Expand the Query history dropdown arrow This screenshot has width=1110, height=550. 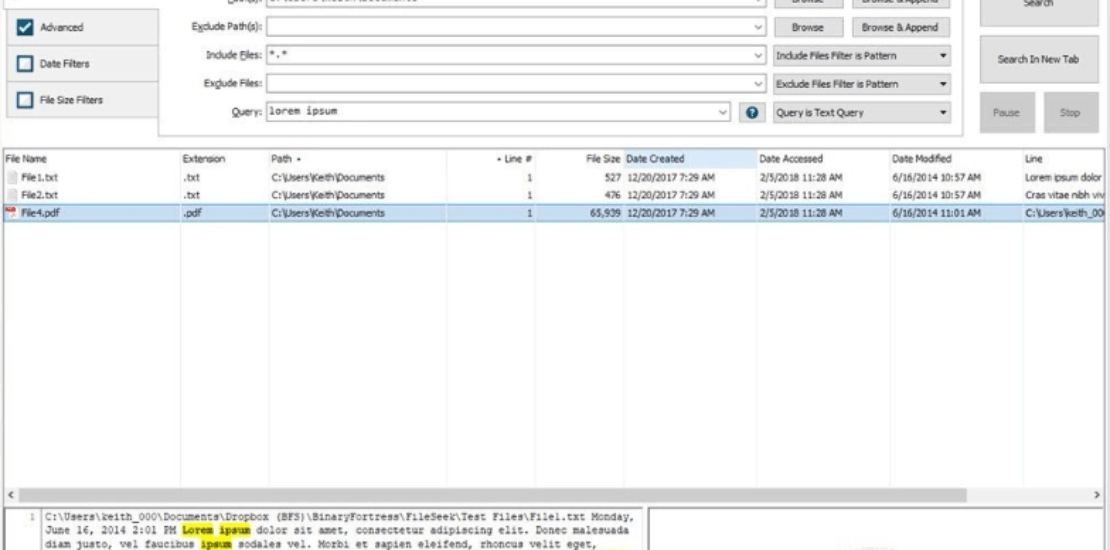pos(723,112)
